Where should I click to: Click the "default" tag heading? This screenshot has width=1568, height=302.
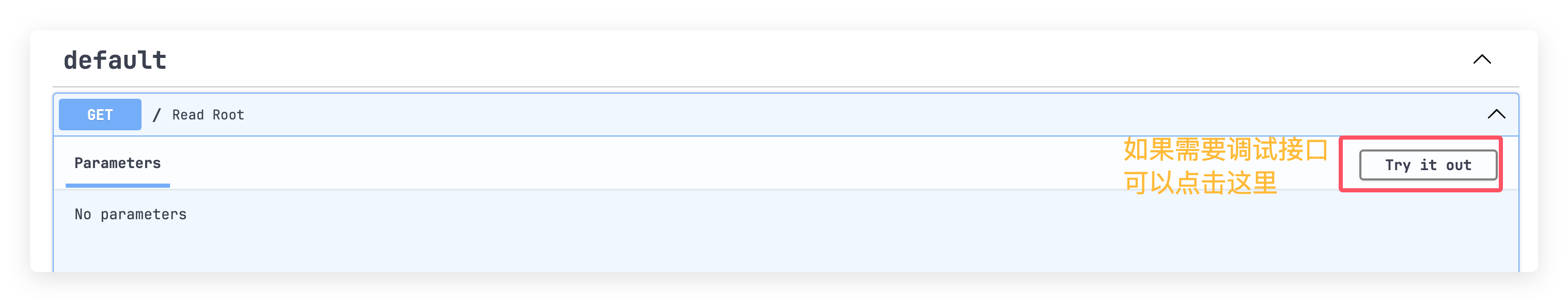pyautogui.click(x=115, y=61)
